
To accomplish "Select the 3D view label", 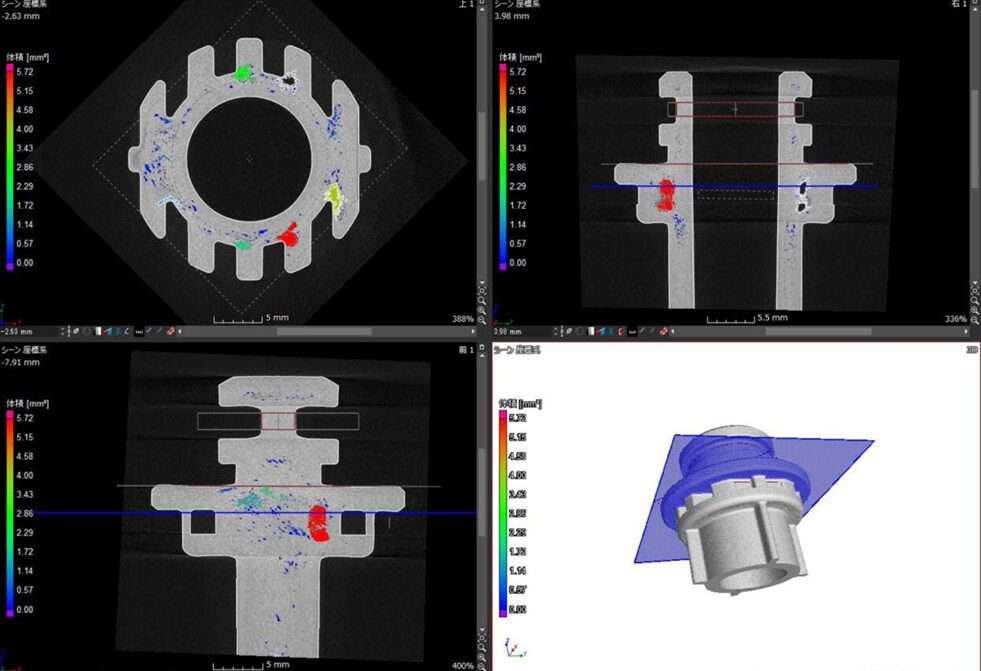I will tap(972, 350).
